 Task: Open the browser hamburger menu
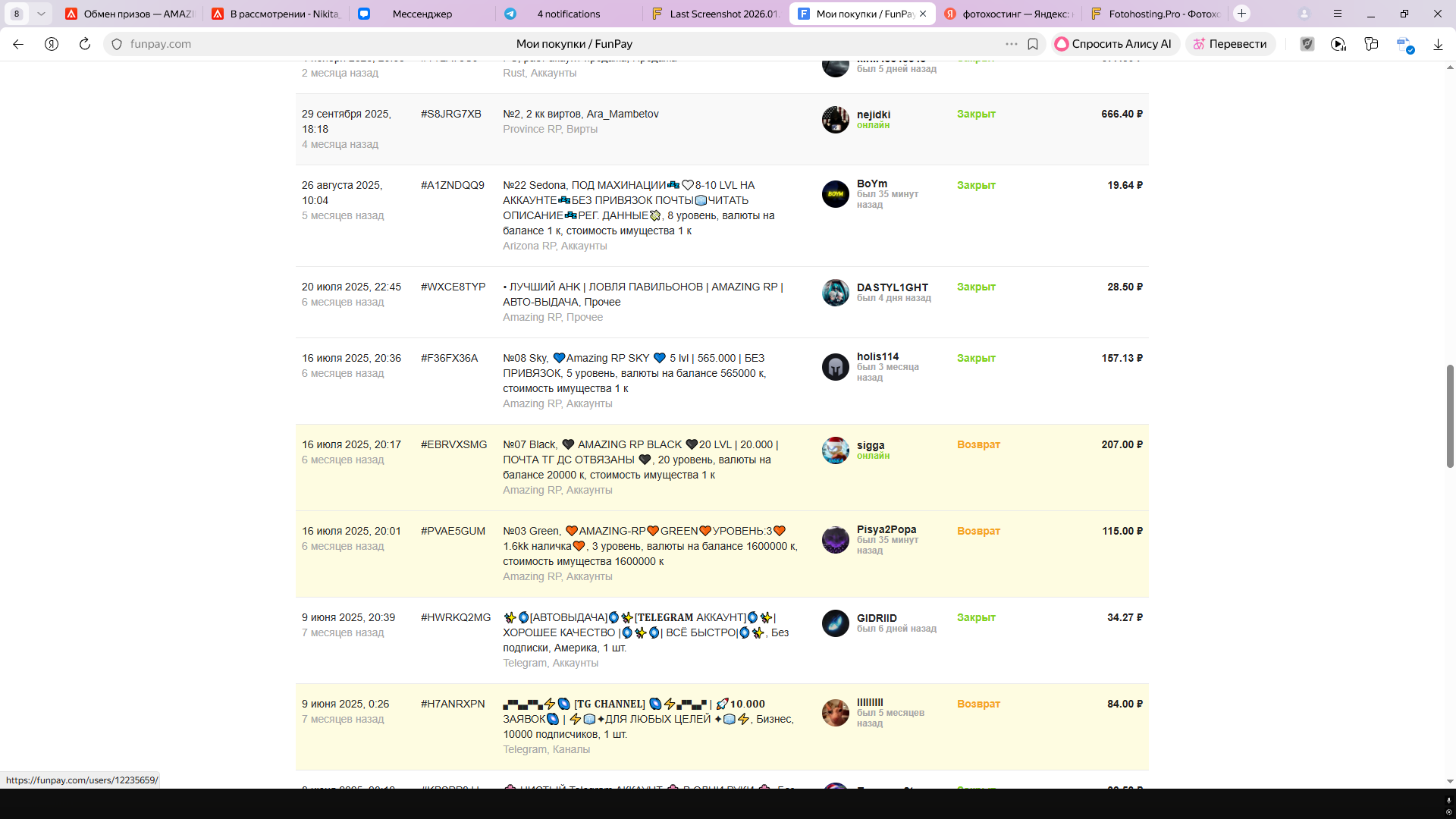[1338, 14]
